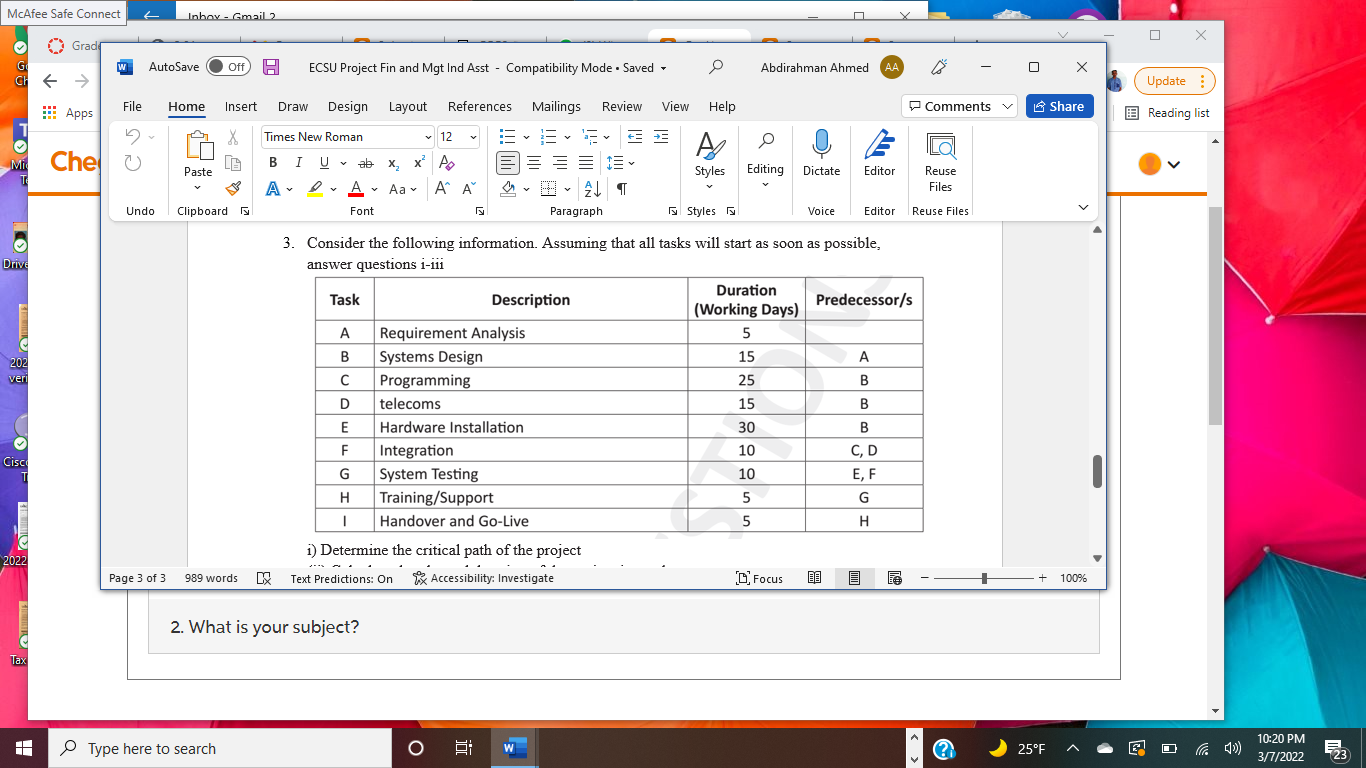This screenshot has width=1366, height=768.
Task: Click the Paste clipboard icon
Action: coord(198,147)
